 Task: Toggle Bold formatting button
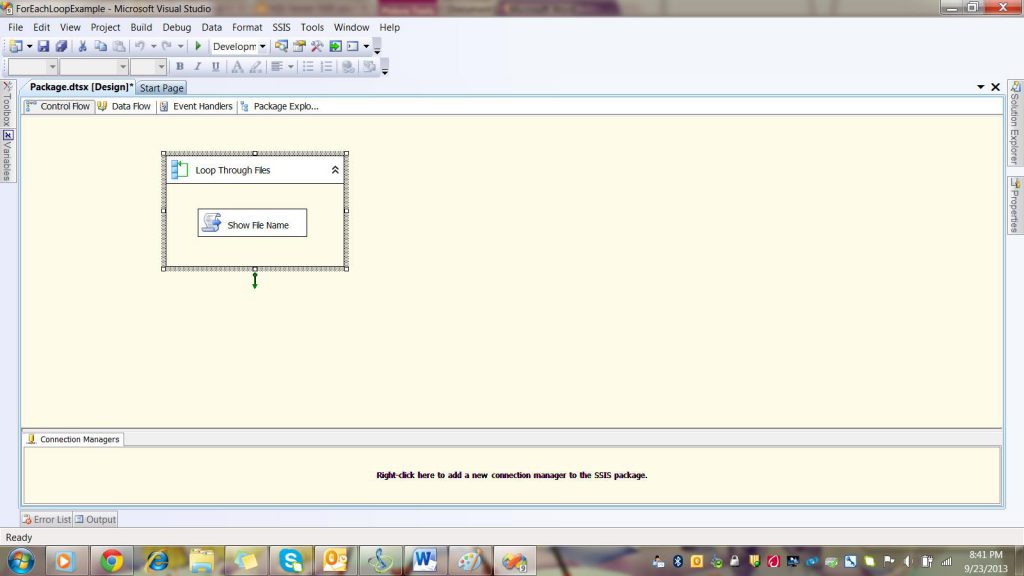coord(180,67)
